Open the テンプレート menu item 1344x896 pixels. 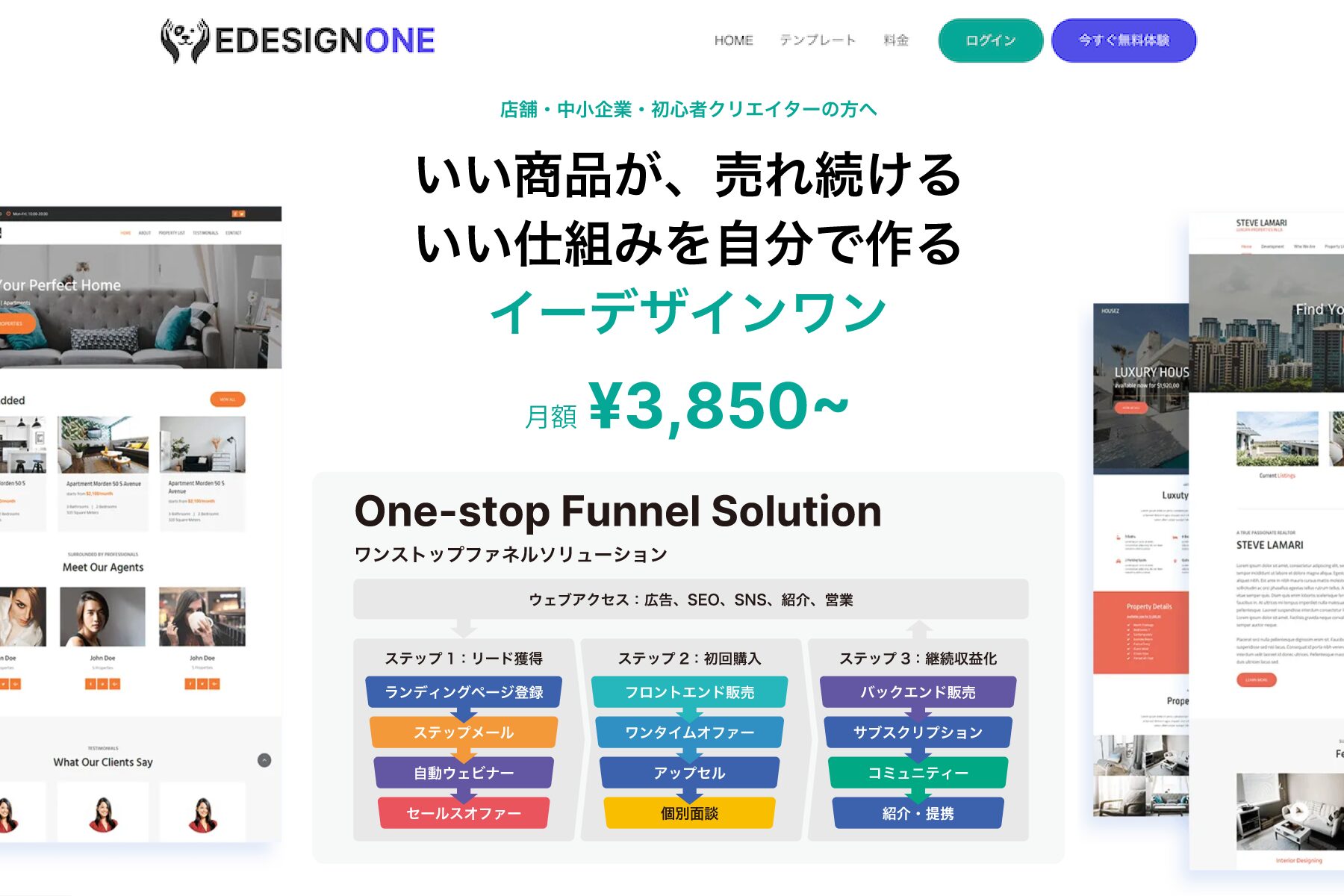coord(818,40)
